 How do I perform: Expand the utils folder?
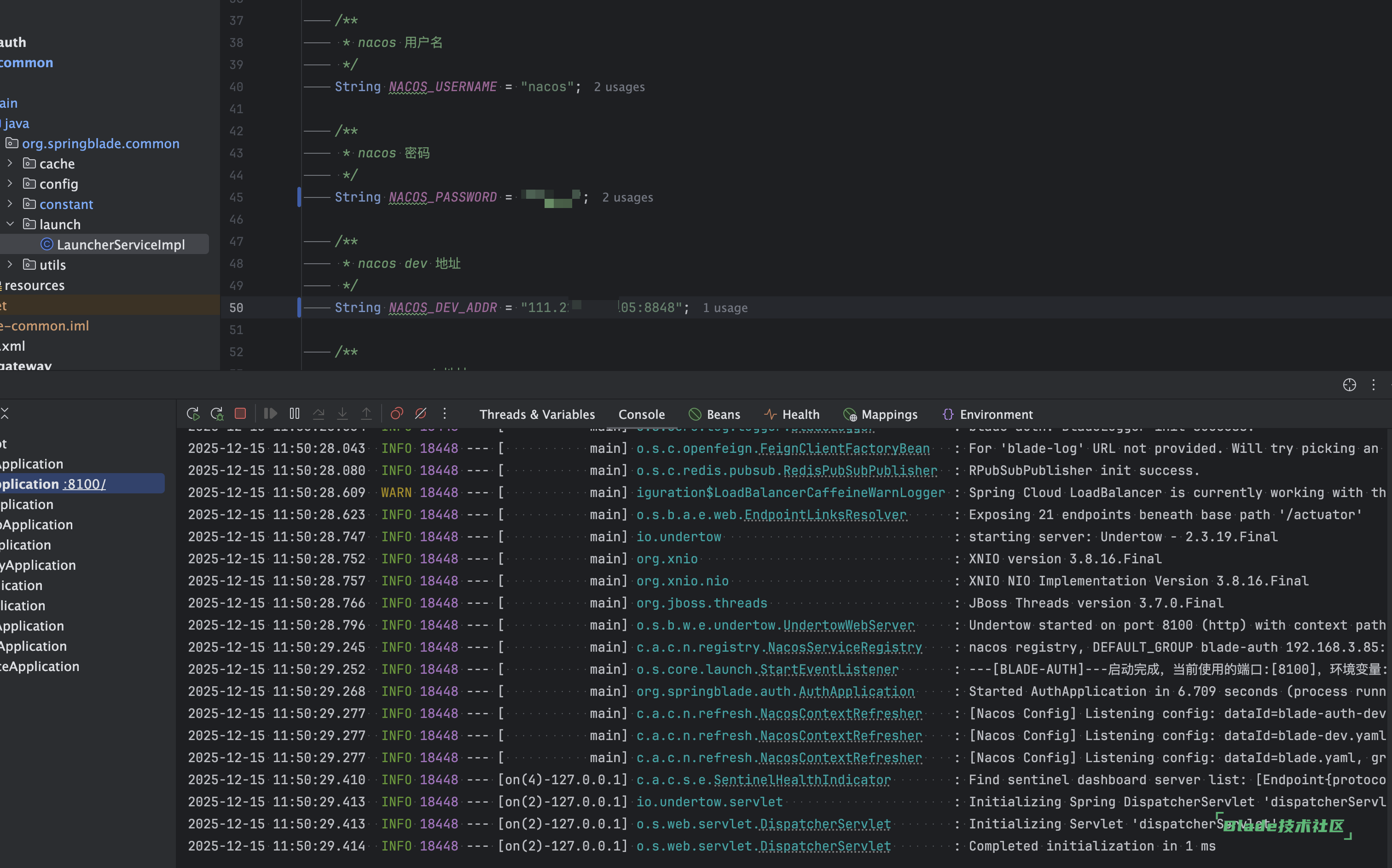tap(10, 265)
